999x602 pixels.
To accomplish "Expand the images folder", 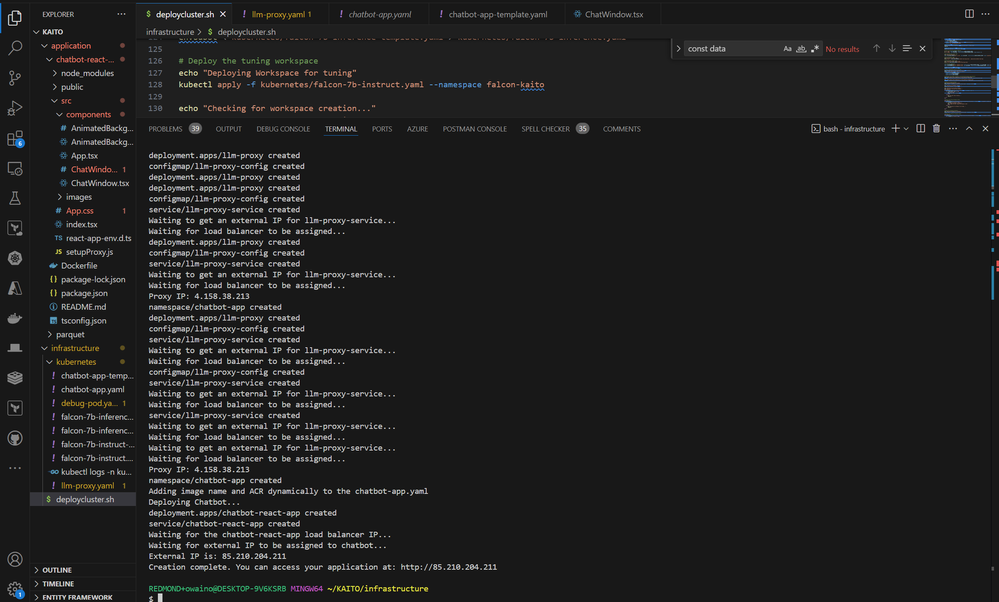I will (x=59, y=197).
